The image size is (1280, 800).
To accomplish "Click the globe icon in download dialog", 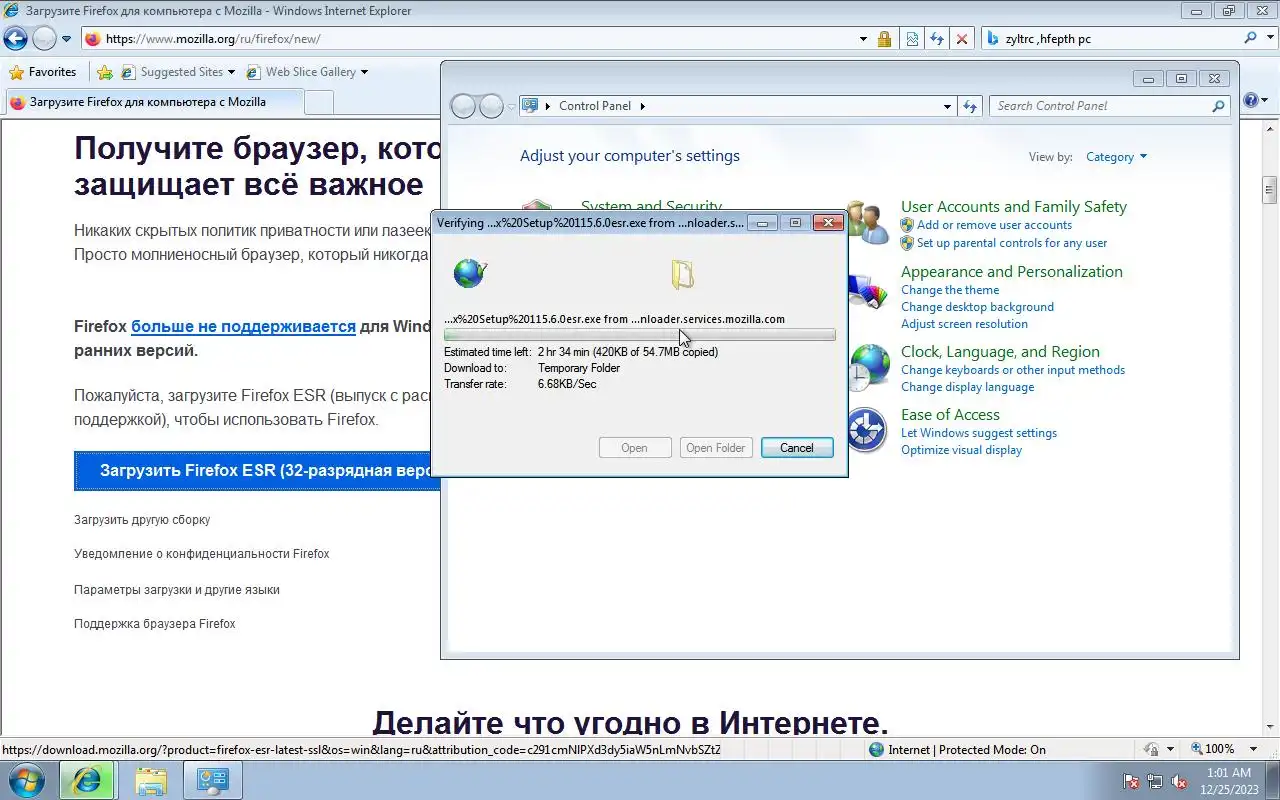I will coord(469,273).
